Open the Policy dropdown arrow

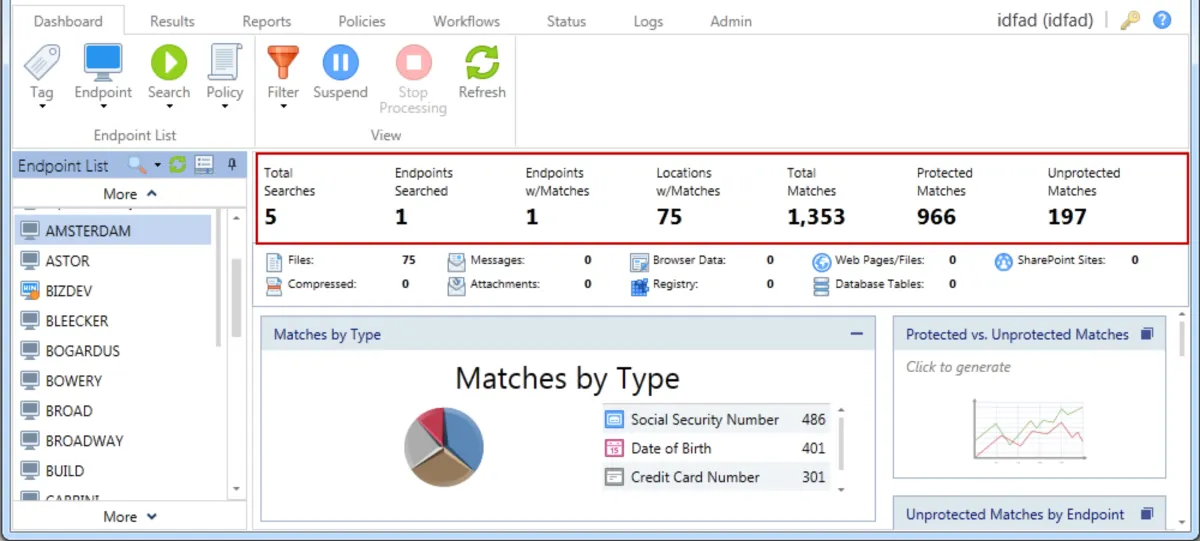coord(225,108)
